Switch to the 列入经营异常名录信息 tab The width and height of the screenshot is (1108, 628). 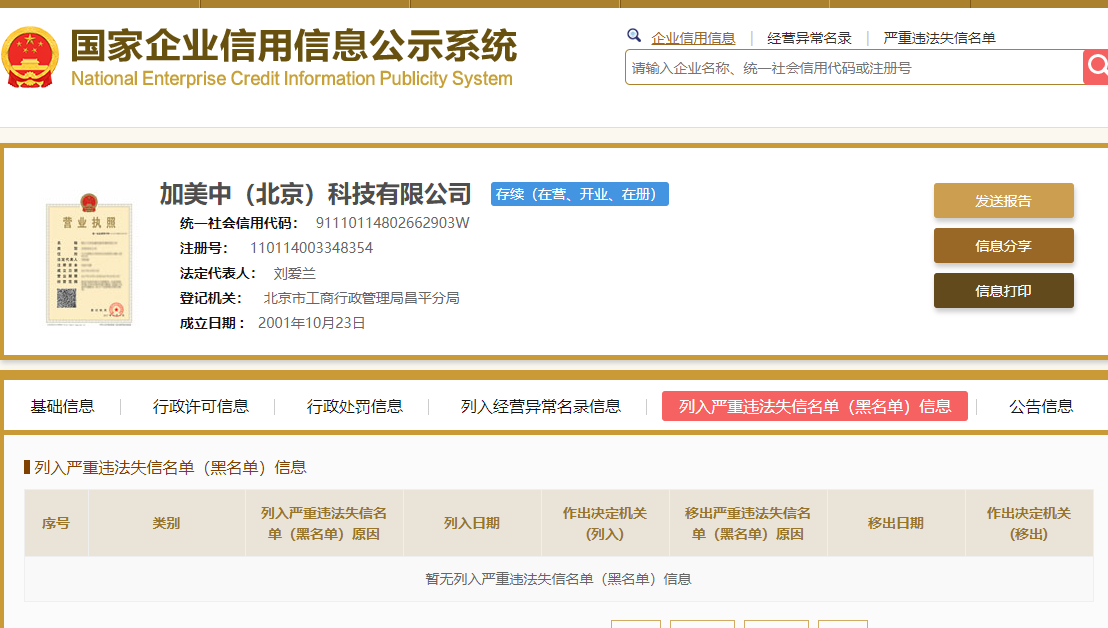541,406
